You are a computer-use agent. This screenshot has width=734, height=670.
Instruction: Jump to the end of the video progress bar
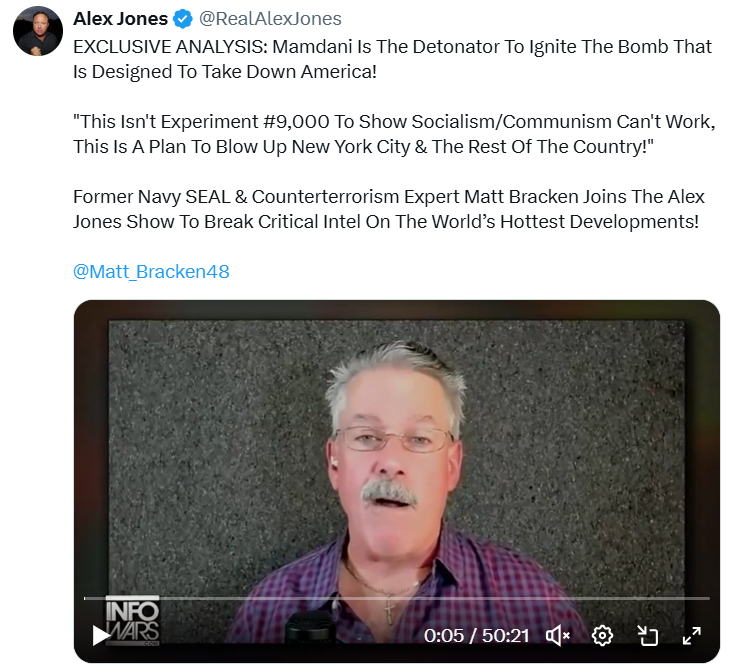pos(708,598)
